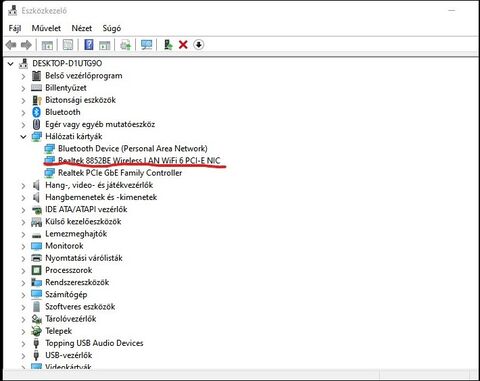This screenshot has height=381, width=480.
Task: Click the Bluetooth category icon
Action: [36, 112]
